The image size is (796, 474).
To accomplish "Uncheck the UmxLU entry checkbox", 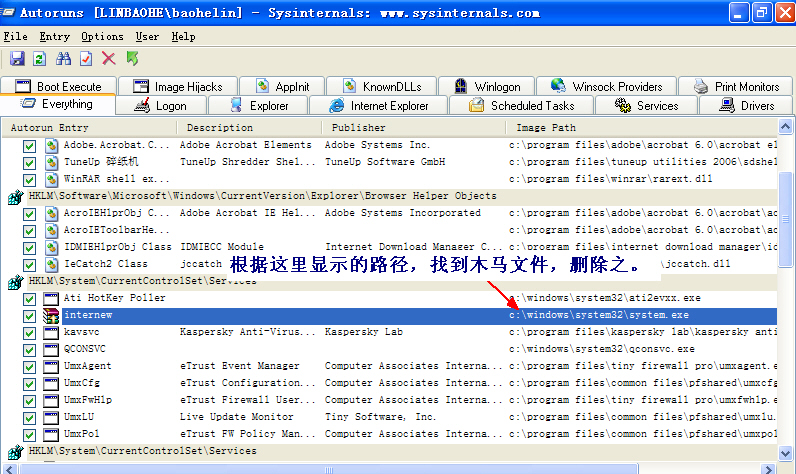I will point(29,418).
